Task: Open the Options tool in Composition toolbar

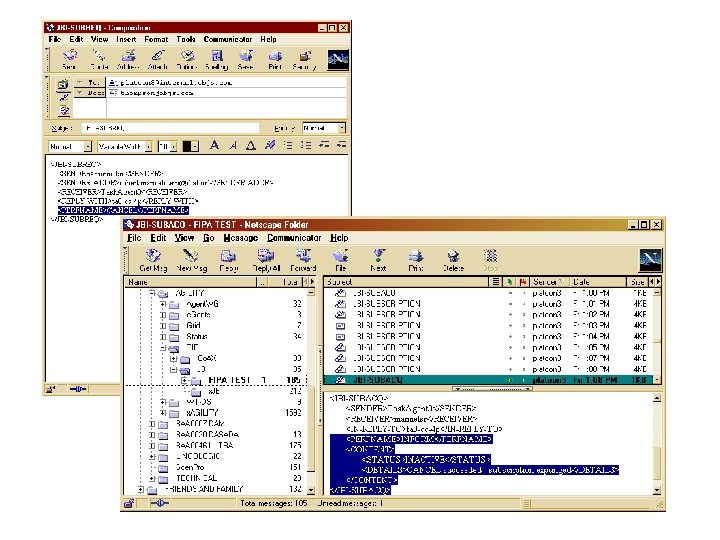Action: pyautogui.click(x=187, y=61)
